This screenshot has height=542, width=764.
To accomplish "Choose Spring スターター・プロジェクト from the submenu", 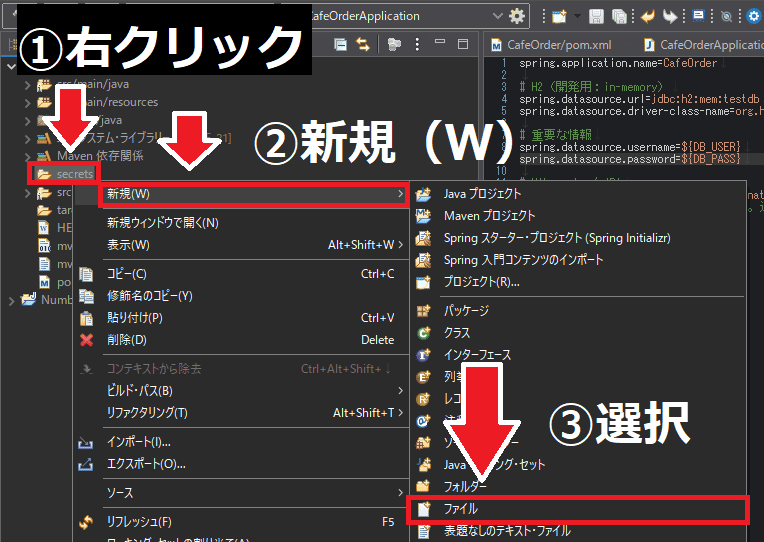I will [556, 238].
